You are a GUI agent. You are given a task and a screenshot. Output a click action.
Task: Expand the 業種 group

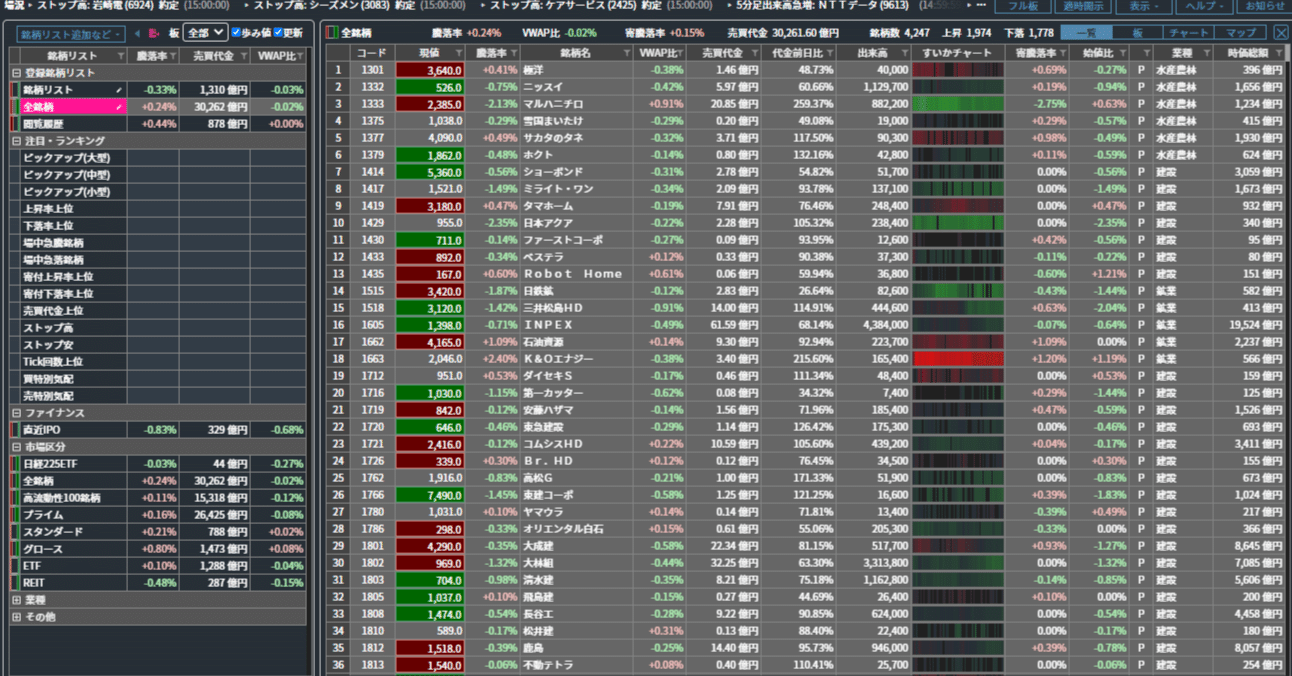16,600
